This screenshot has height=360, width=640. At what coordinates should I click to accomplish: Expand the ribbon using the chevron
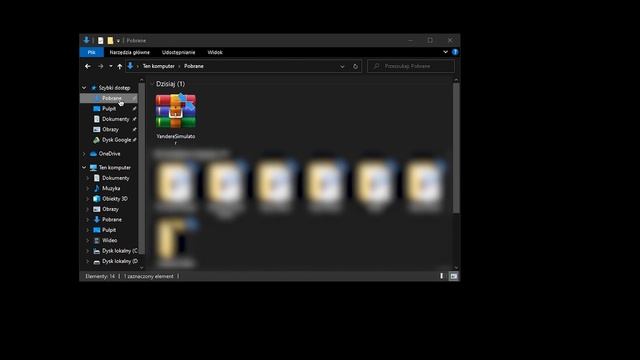[x=445, y=52]
